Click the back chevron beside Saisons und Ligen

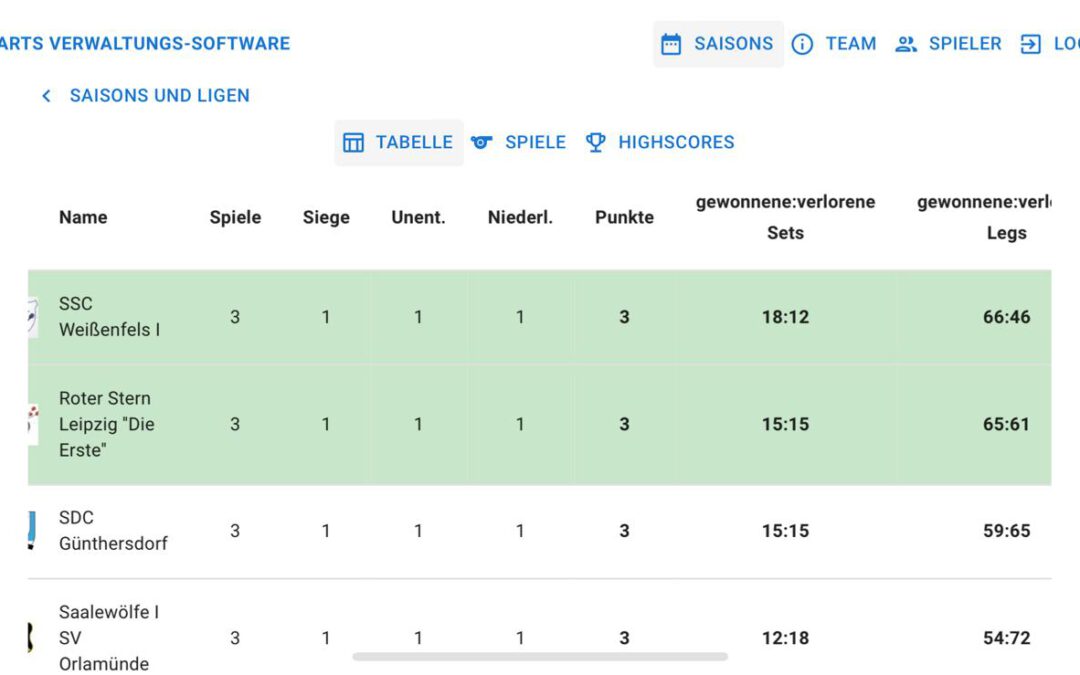tap(46, 96)
